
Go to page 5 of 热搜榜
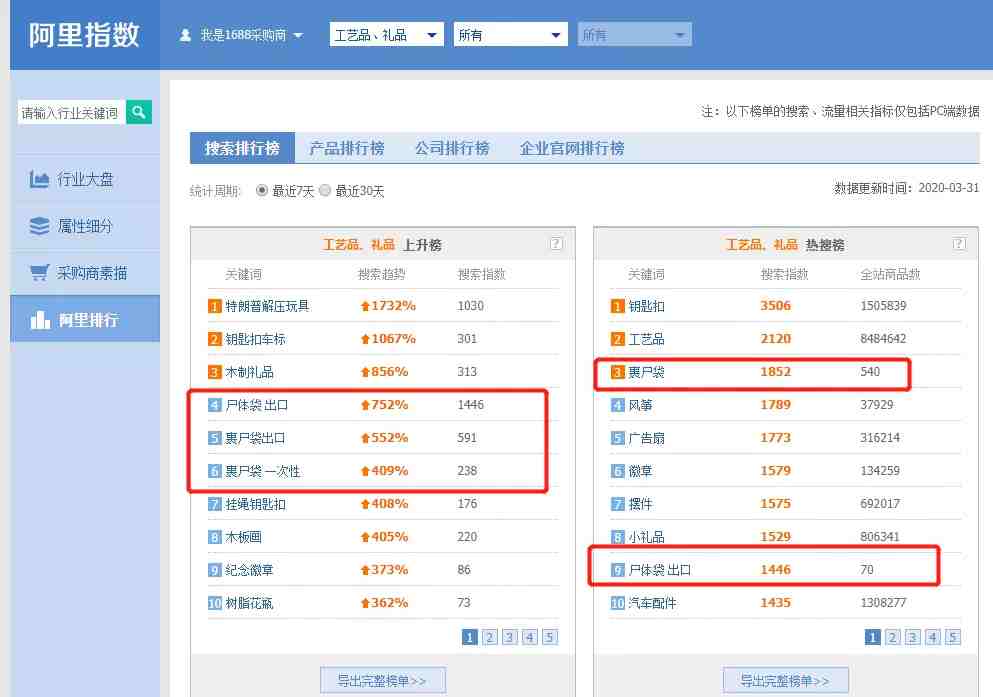(953, 637)
